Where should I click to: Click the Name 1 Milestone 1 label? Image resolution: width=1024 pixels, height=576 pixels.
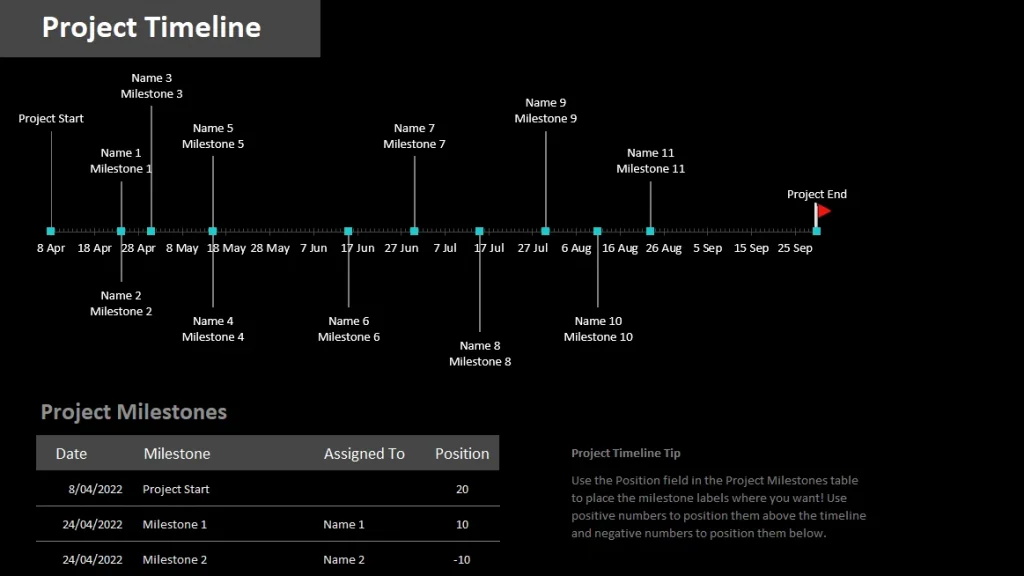click(121, 161)
